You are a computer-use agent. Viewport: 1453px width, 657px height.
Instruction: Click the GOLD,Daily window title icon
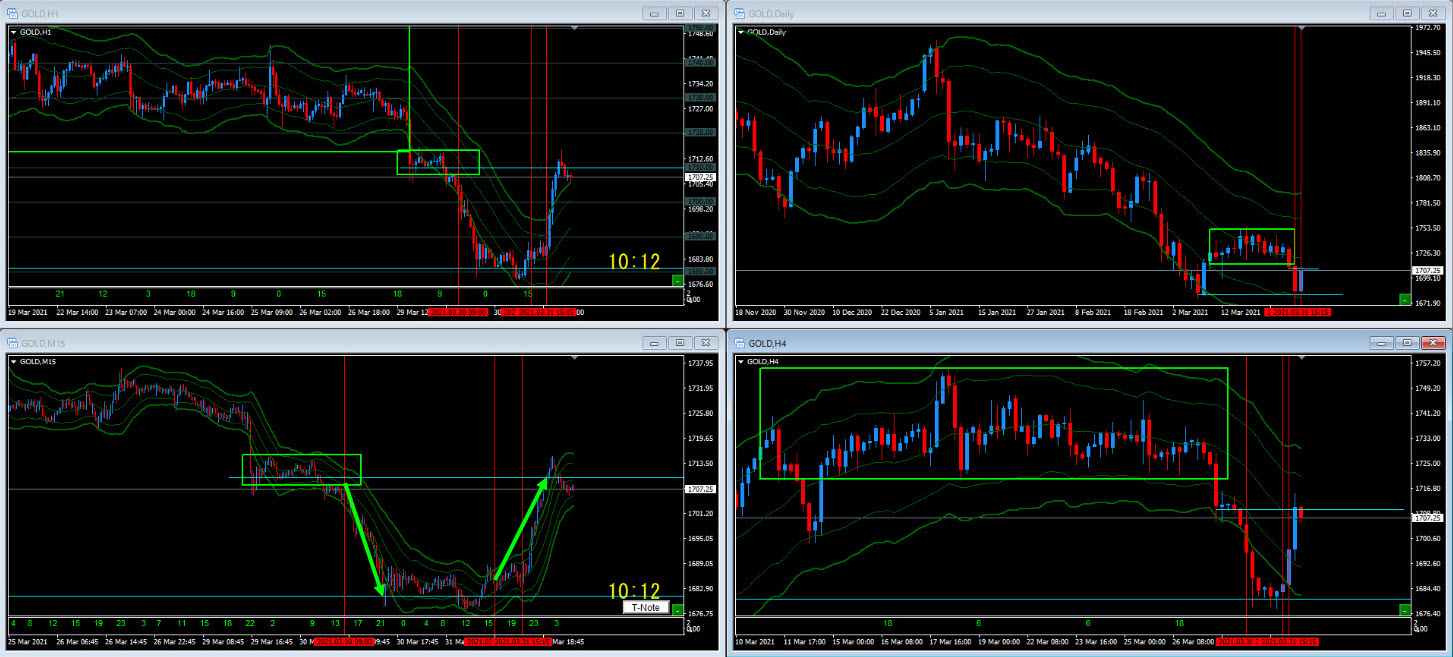pos(740,12)
